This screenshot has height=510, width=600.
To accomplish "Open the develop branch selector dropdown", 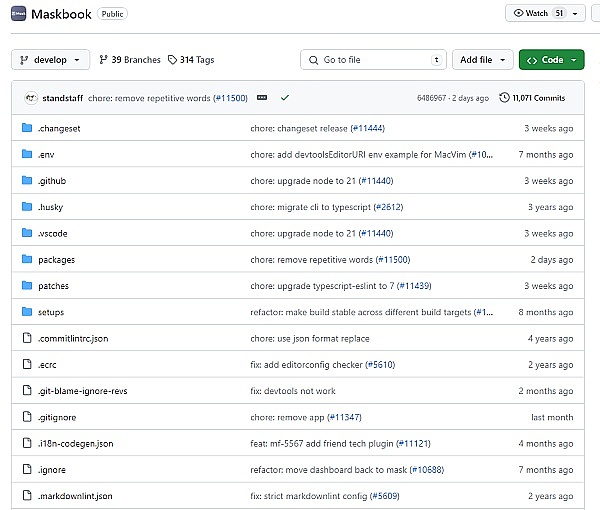I will click(50, 60).
